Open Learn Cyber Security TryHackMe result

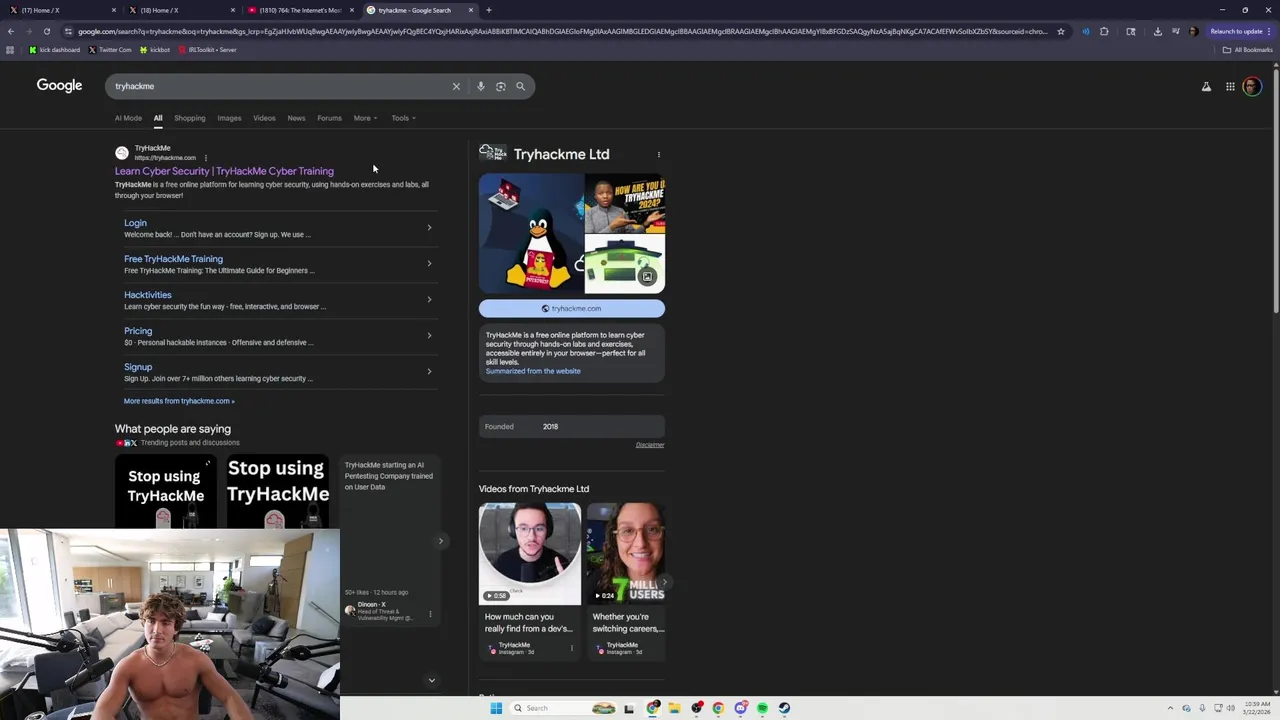click(x=224, y=171)
